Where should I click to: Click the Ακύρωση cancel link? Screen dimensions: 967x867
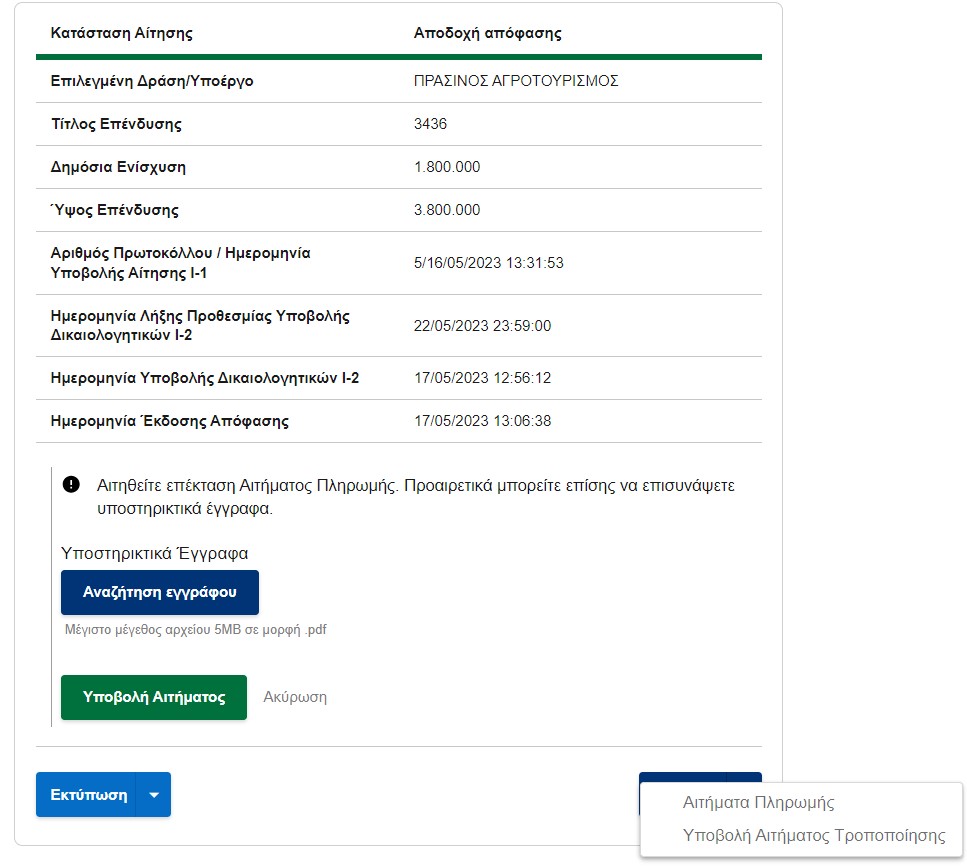tap(295, 697)
